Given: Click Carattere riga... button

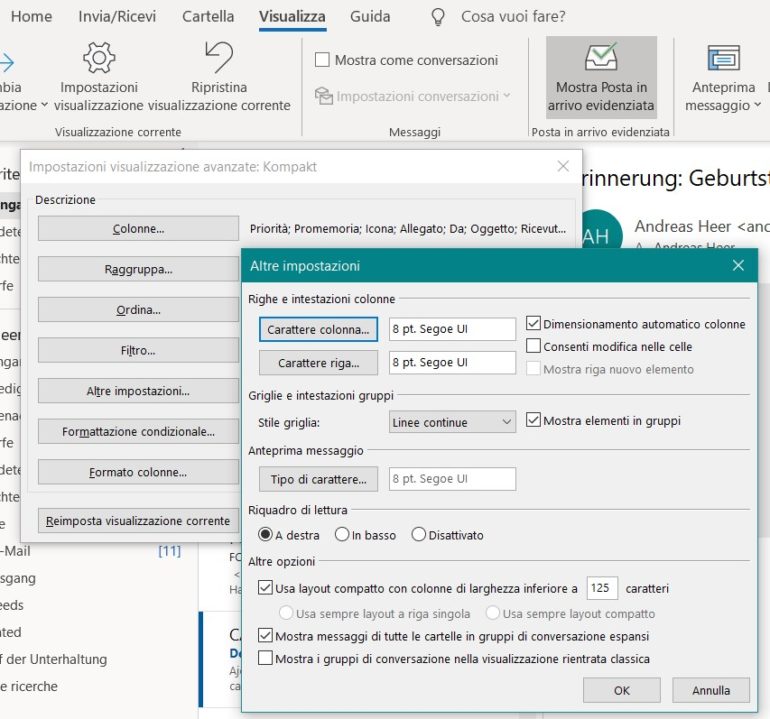Looking at the screenshot, I should [x=318, y=362].
